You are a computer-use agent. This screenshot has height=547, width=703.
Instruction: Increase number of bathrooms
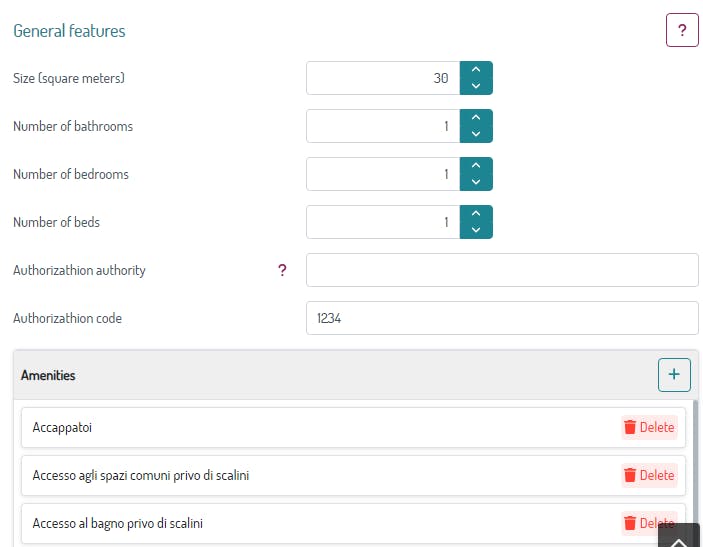coord(476,118)
